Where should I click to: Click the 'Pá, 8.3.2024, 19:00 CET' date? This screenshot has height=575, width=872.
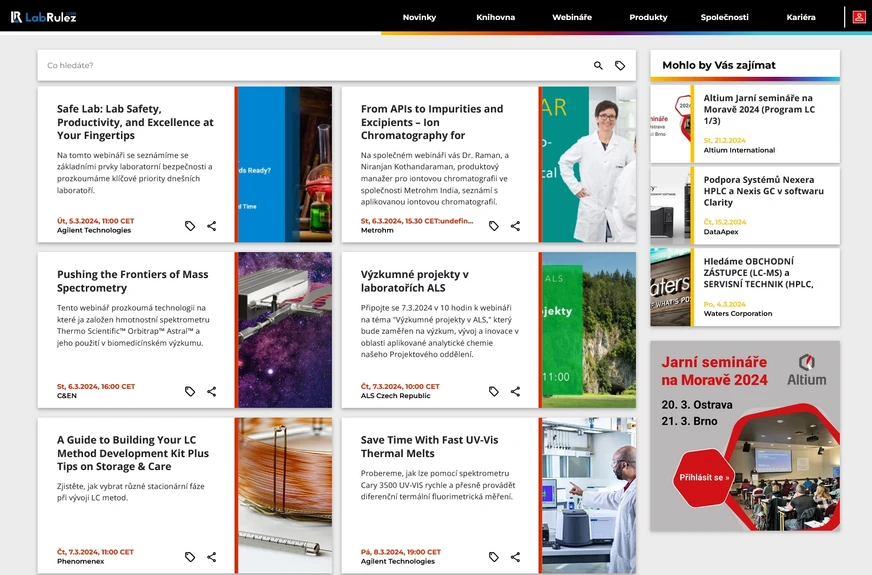tap(400, 552)
